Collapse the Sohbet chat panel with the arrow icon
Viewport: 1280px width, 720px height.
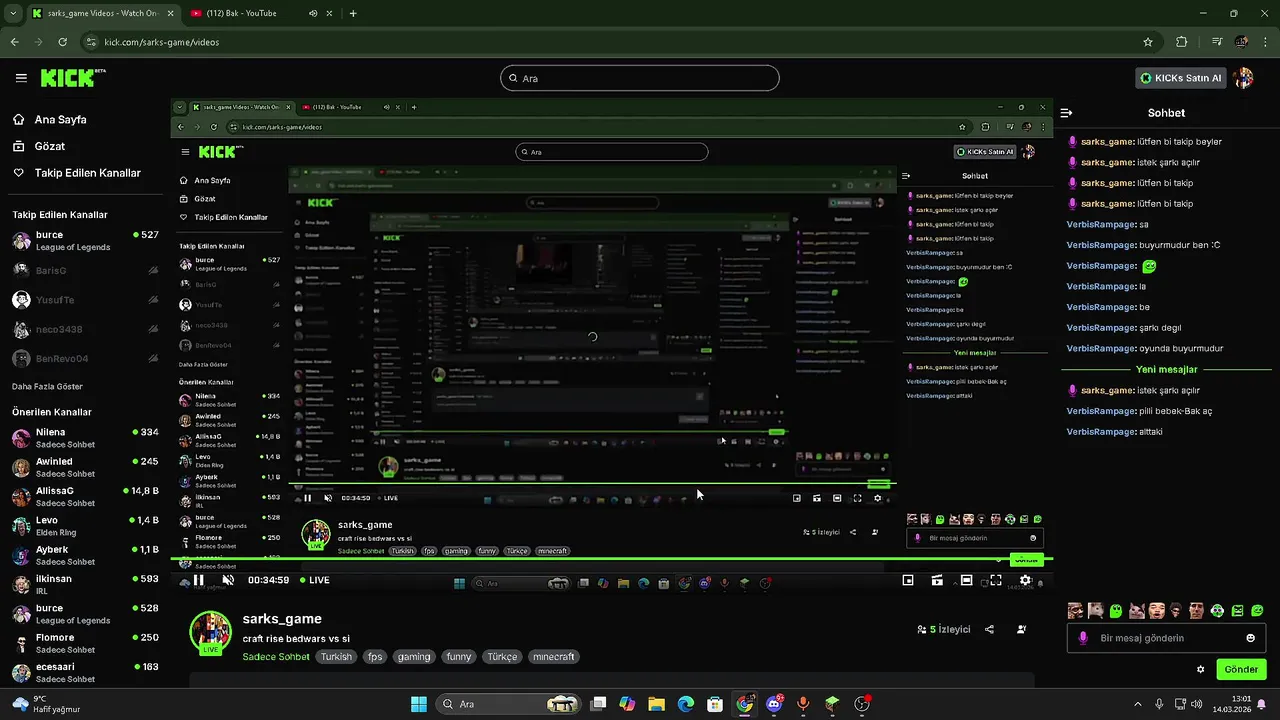coord(1066,113)
